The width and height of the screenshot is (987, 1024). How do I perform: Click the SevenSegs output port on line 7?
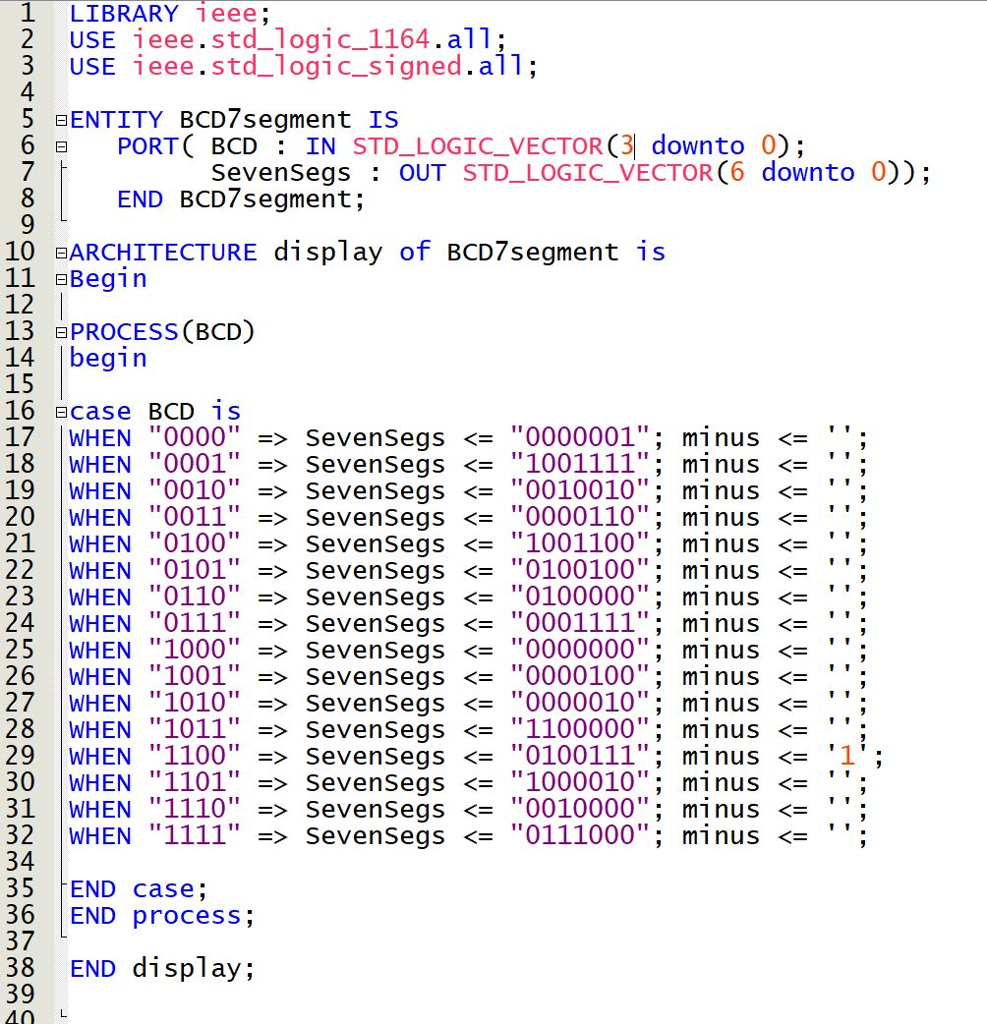click(x=281, y=172)
